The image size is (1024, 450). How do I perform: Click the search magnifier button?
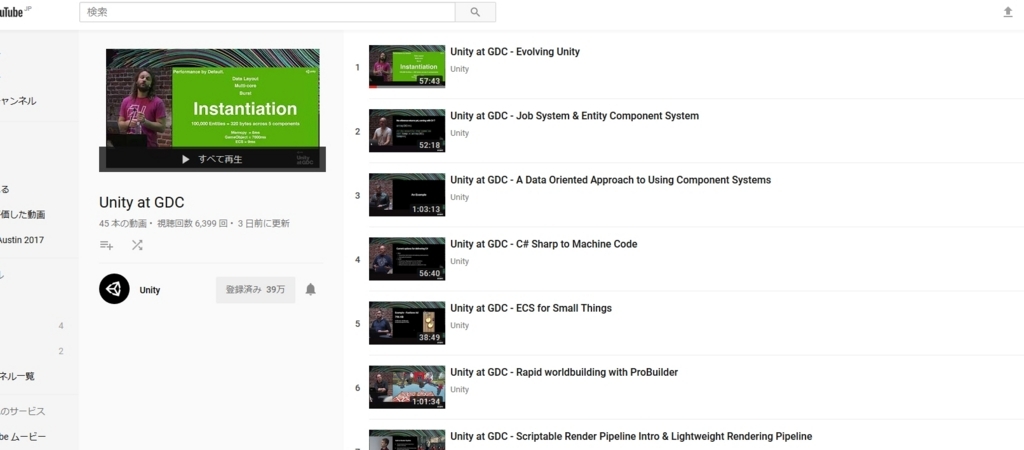pos(475,12)
